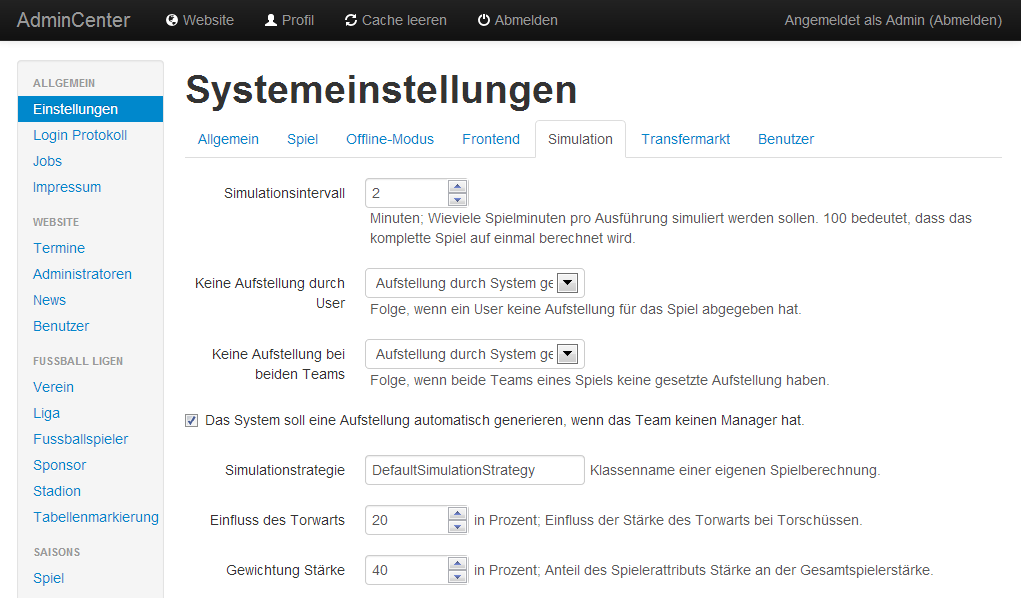Open the Offline-Modus tab
The width and height of the screenshot is (1021, 598).
[x=390, y=139]
